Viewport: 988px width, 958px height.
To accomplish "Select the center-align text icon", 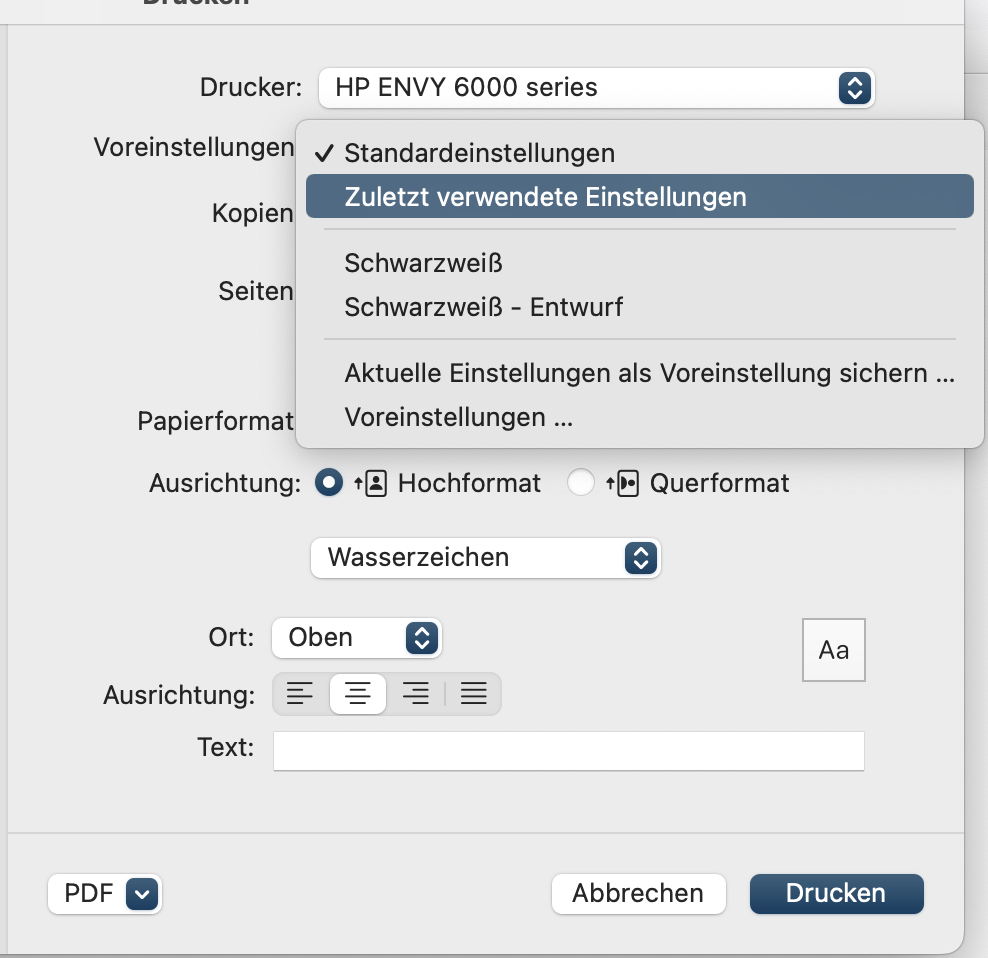I will pos(358,693).
